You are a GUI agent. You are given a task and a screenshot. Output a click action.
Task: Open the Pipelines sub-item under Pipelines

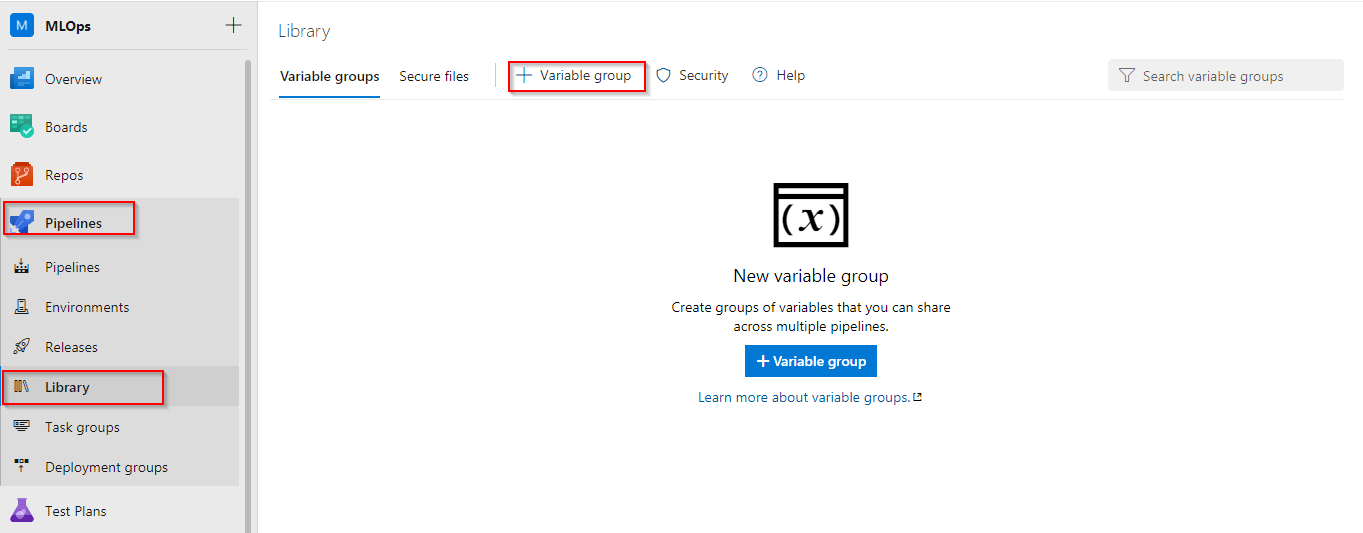(120, 267)
